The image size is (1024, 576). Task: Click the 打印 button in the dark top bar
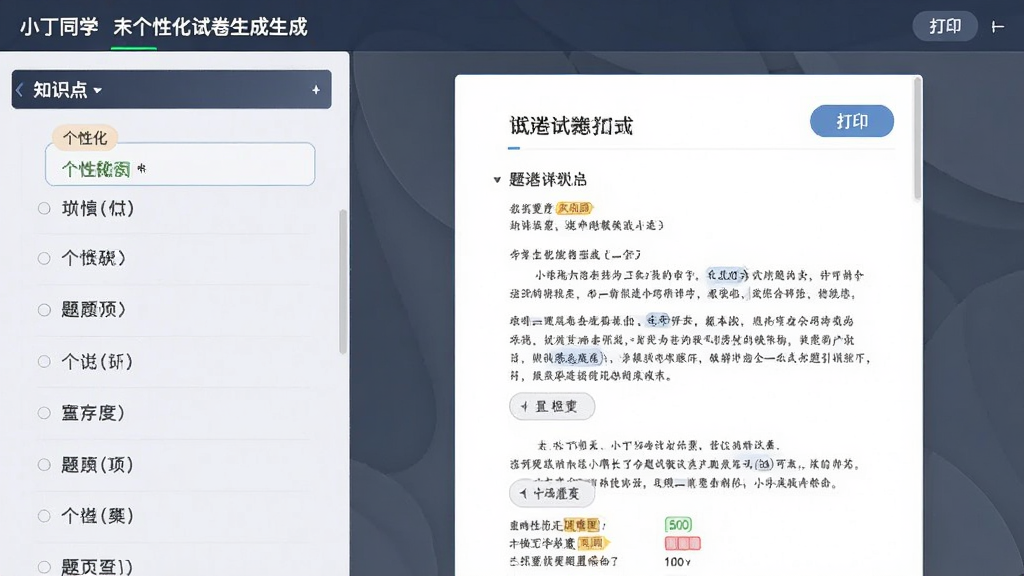click(x=944, y=26)
